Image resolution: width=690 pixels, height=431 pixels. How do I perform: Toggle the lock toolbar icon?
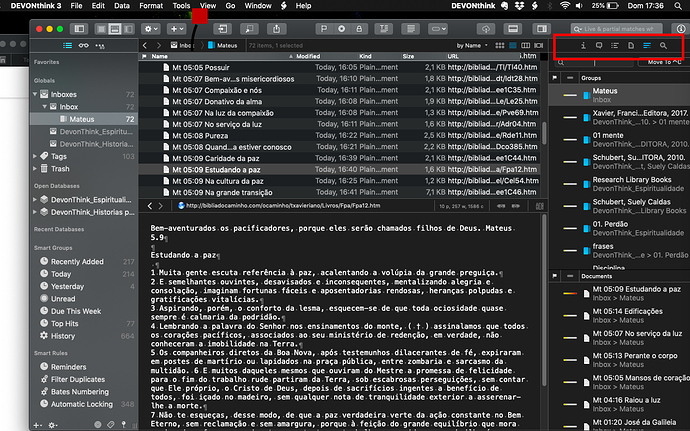point(359,29)
